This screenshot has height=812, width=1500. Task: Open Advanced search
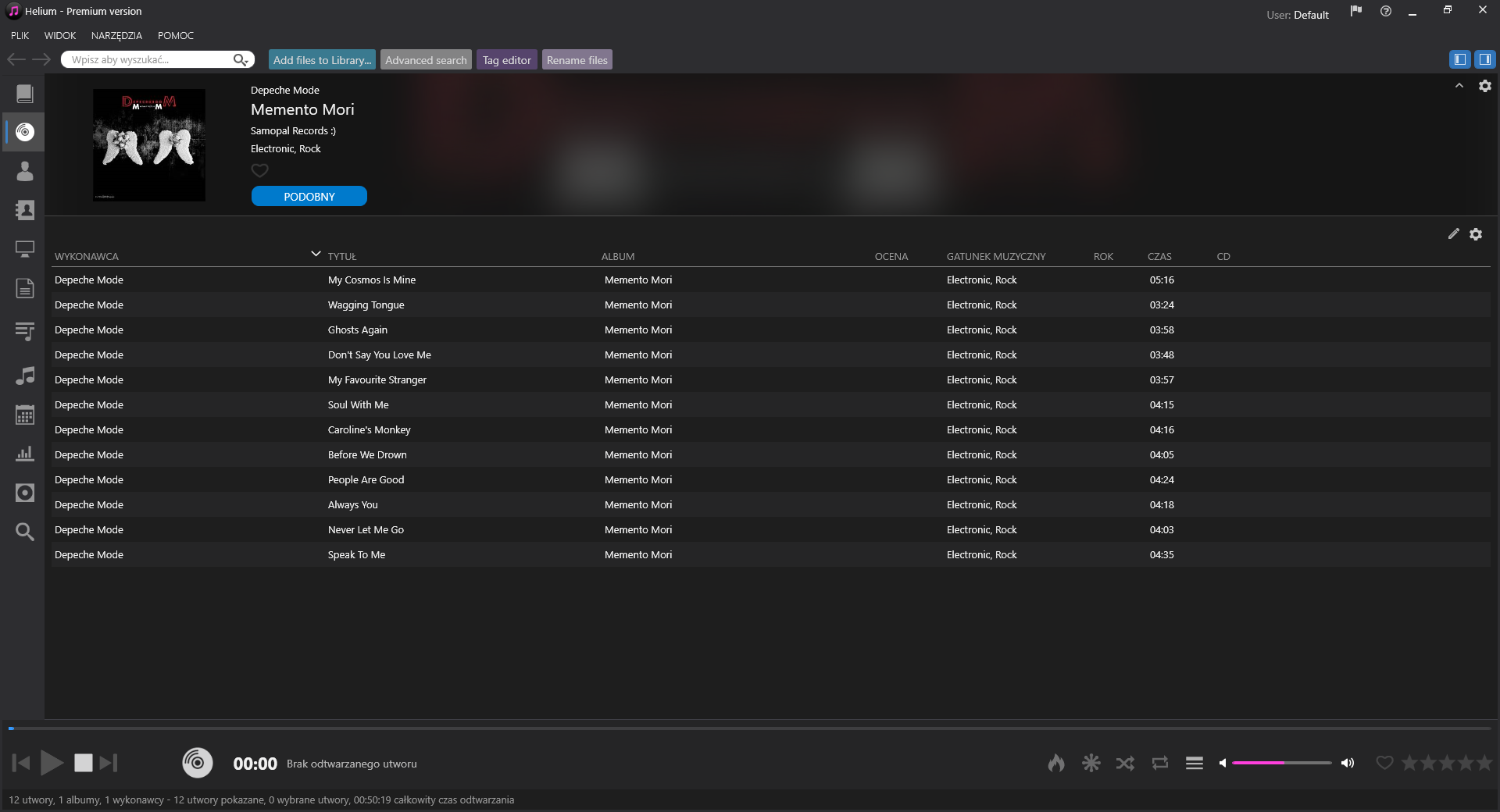[426, 60]
